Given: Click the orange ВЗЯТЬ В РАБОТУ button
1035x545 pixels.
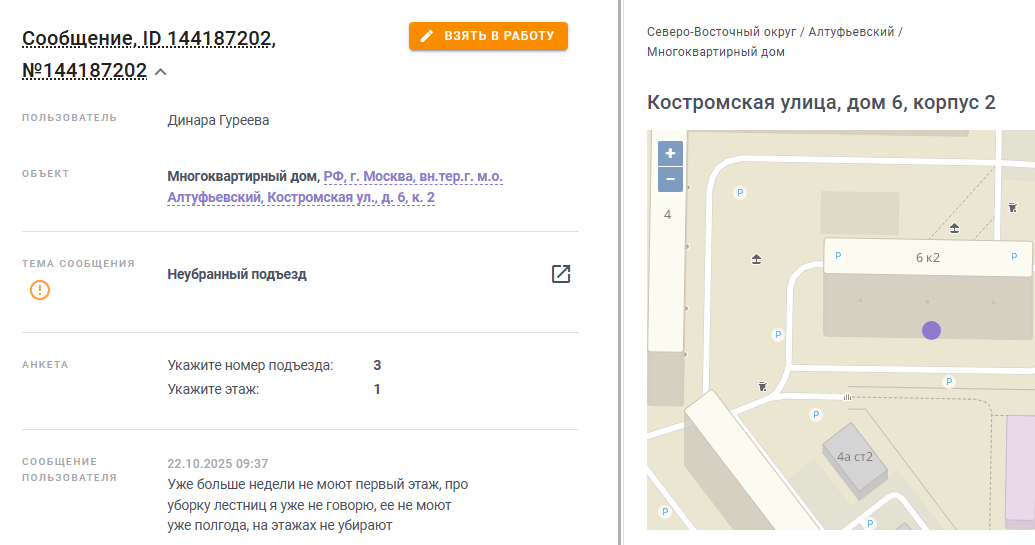Looking at the screenshot, I should (488, 36).
